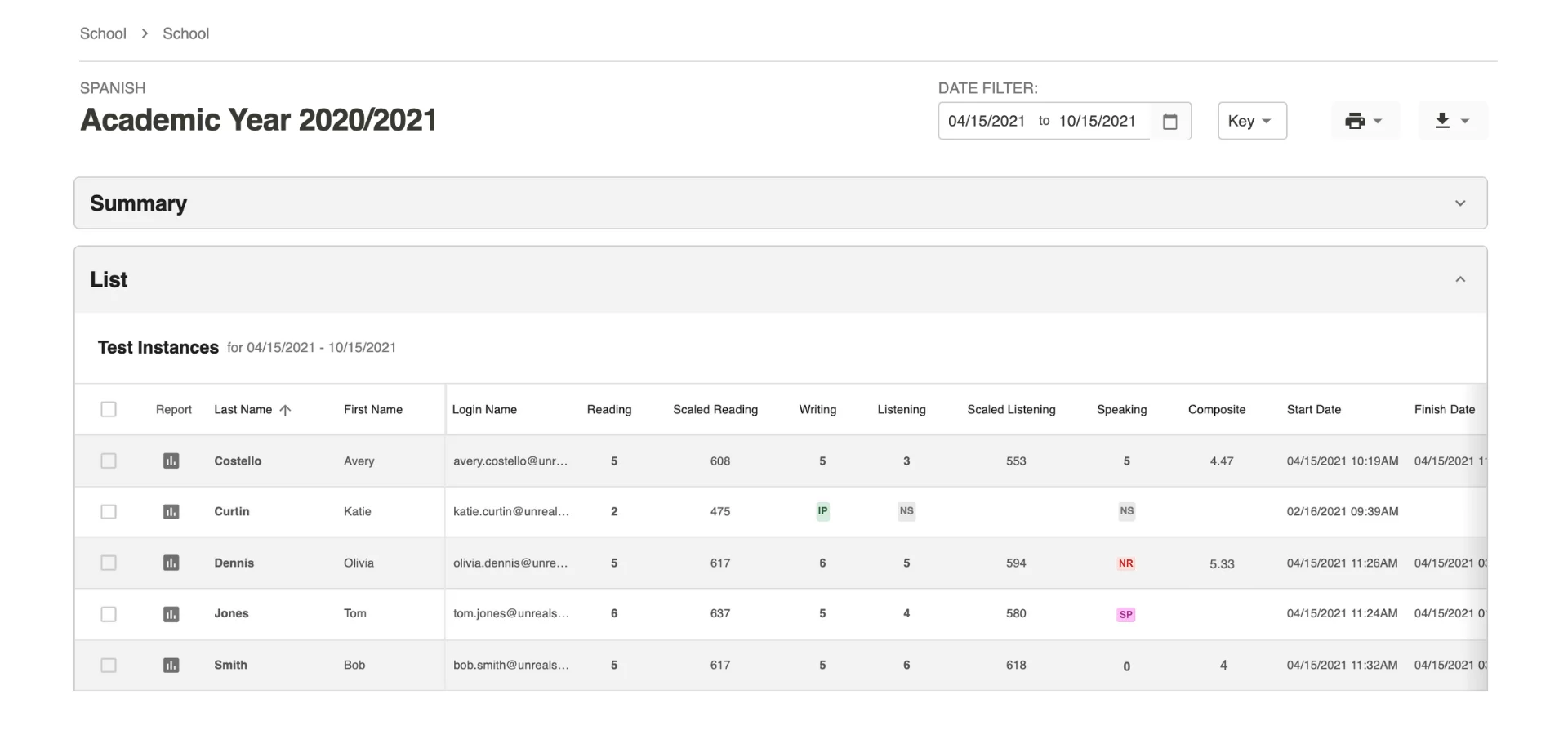Open the Key dropdown

[x=1251, y=121]
